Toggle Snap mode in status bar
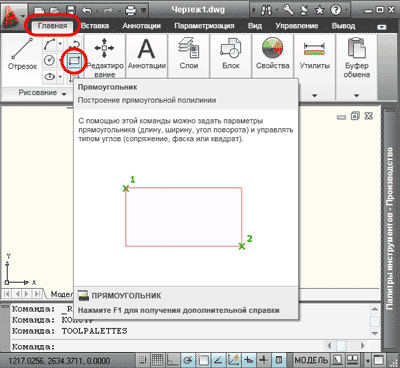The width and height of the screenshot is (400, 368). coord(142,360)
